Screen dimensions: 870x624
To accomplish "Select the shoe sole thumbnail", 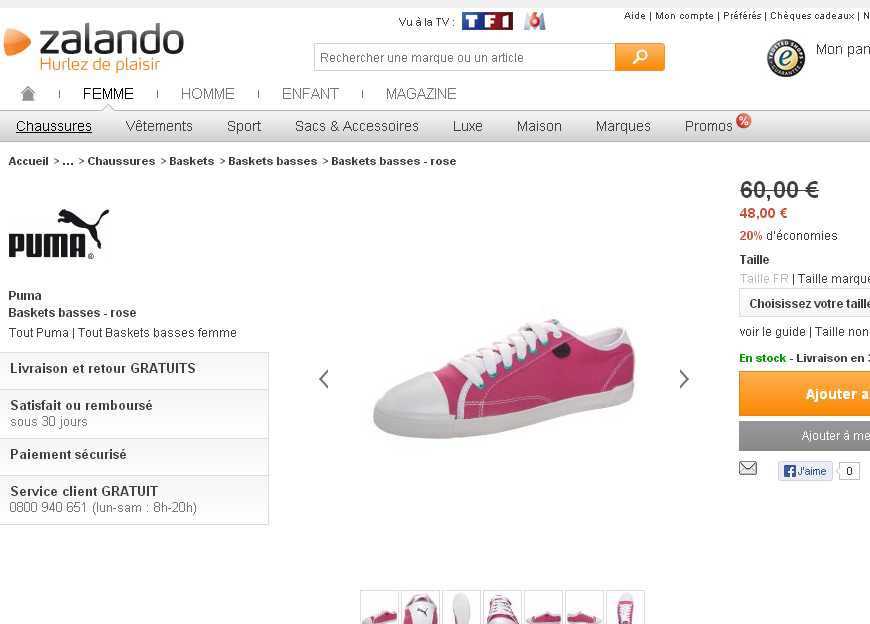I will pos(461,607).
